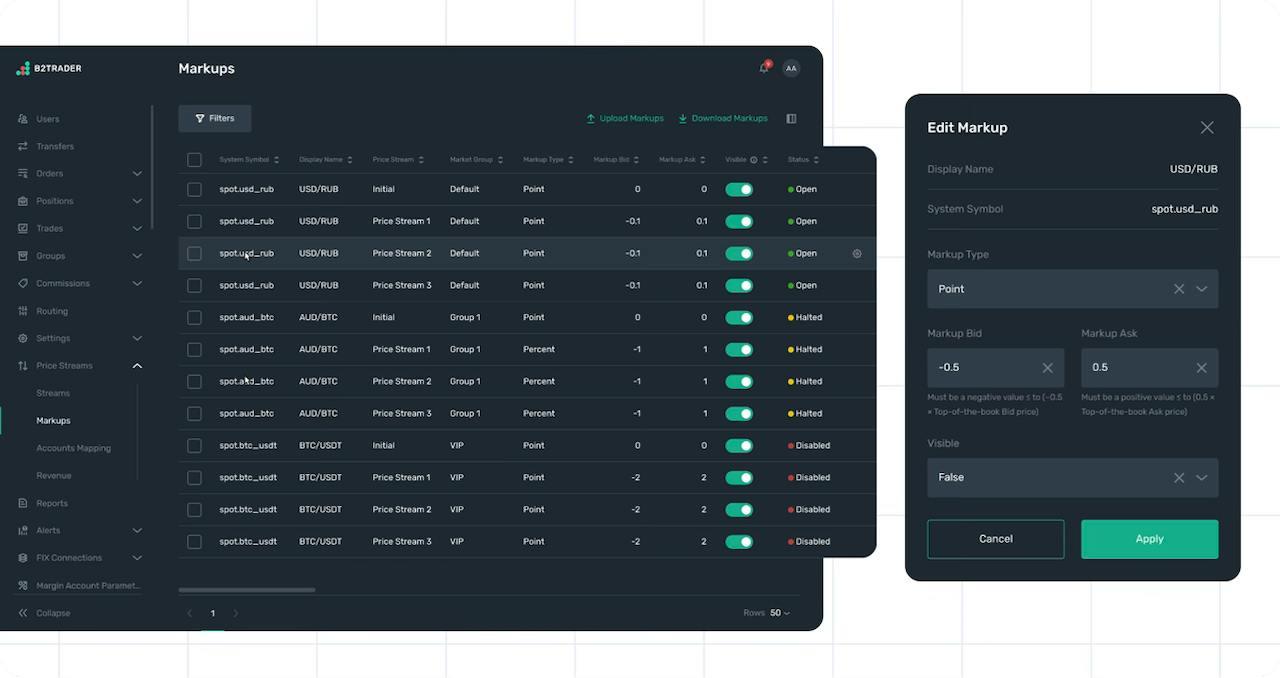Select checkbox for AUD/BTC Initial row
The height and width of the screenshot is (678, 1280).
click(x=194, y=318)
